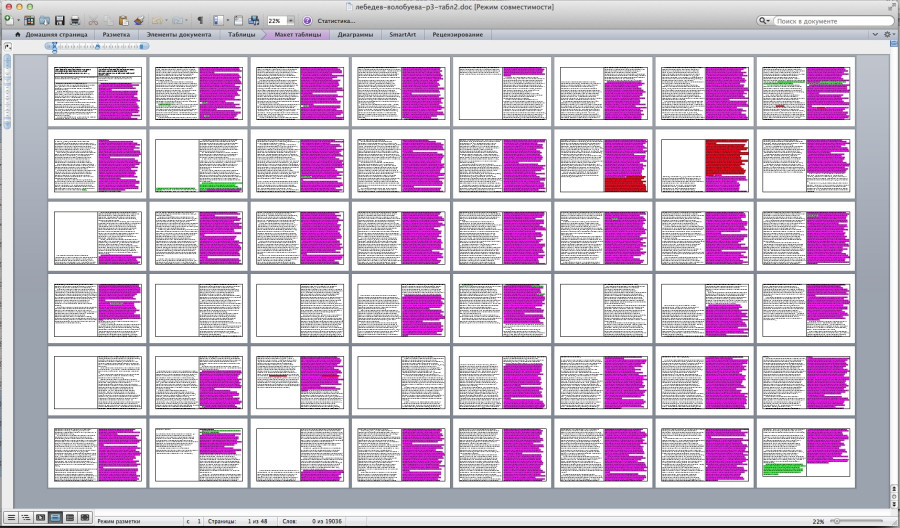900x528 pixels.
Task: Click the New document icon
Action: (7, 20)
